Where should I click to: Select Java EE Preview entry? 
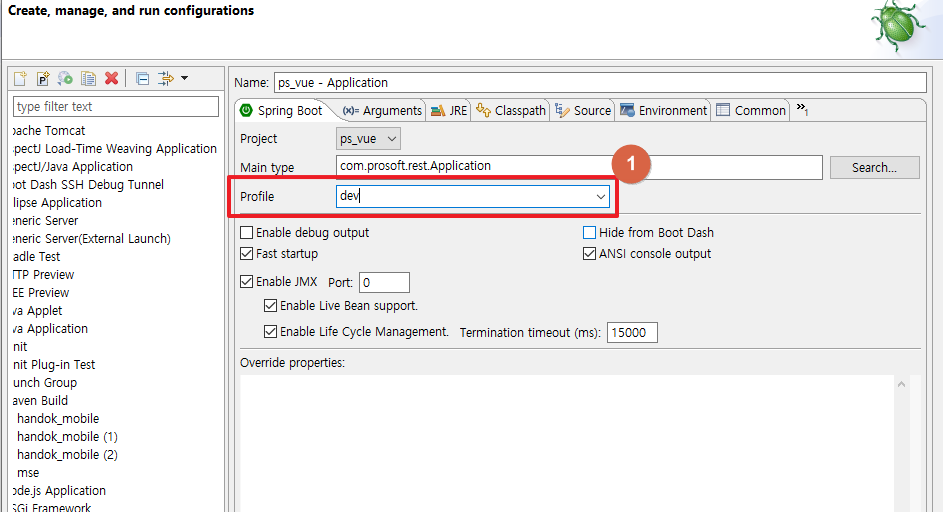(41, 293)
